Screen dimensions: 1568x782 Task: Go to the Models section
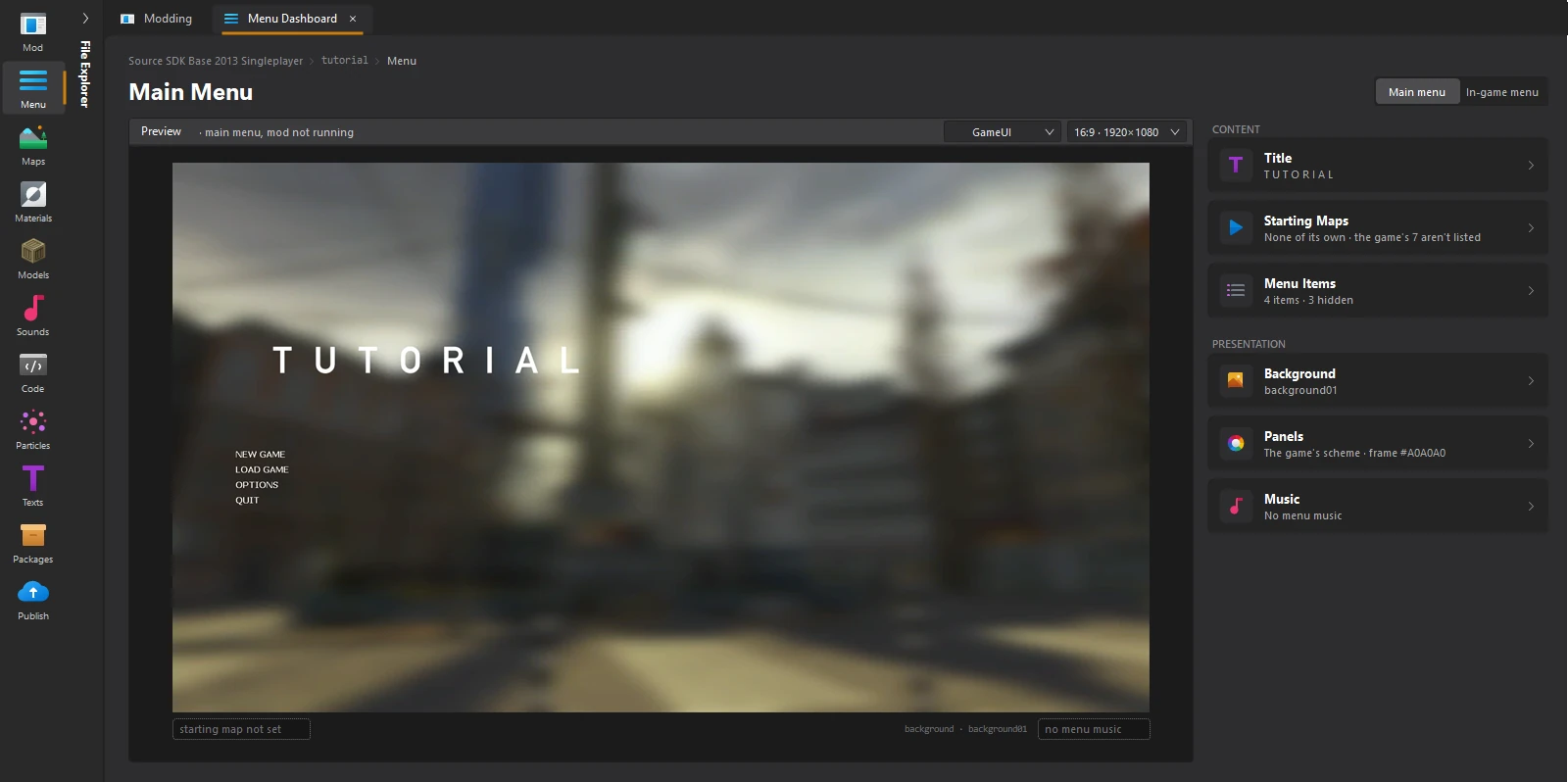coord(33,259)
